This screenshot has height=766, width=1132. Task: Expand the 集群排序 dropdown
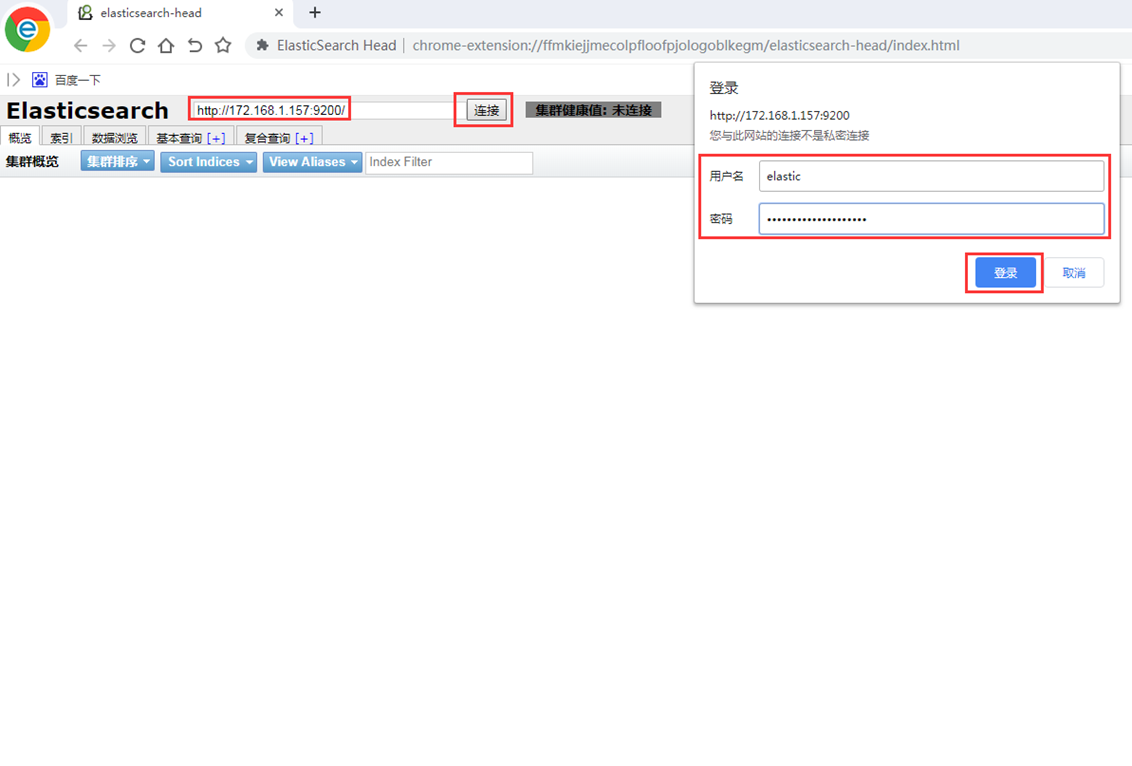pyautogui.click(x=118, y=162)
